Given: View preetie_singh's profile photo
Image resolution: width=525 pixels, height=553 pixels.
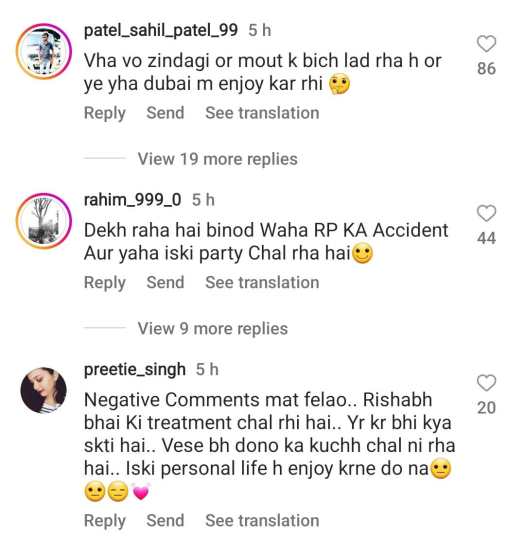Looking at the screenshot, I should (x=44, y=390).
